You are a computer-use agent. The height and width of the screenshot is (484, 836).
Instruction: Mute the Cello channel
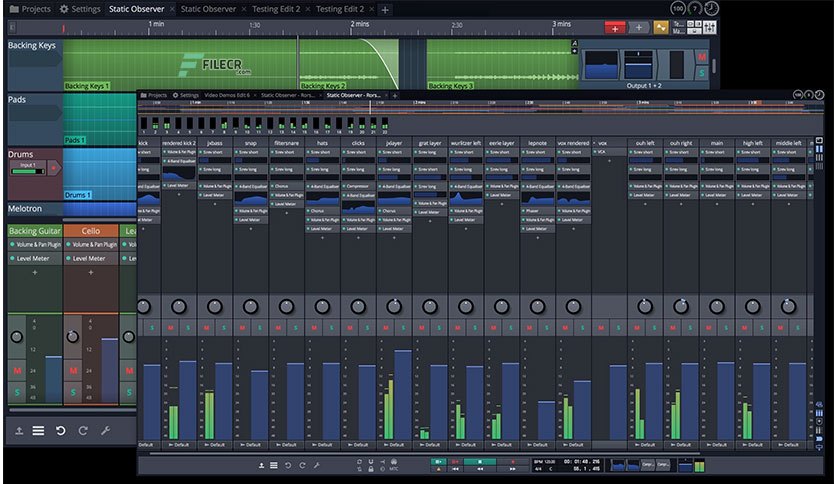pyautogui.click(x=73, y=370)
